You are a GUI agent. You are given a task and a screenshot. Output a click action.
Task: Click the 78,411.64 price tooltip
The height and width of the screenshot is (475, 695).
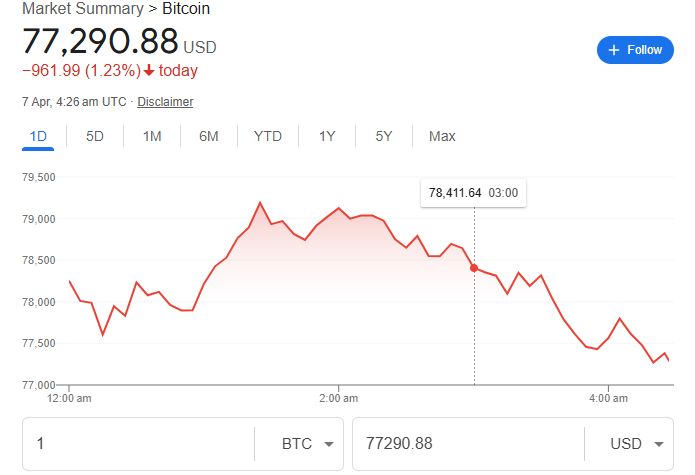point(455,192)
